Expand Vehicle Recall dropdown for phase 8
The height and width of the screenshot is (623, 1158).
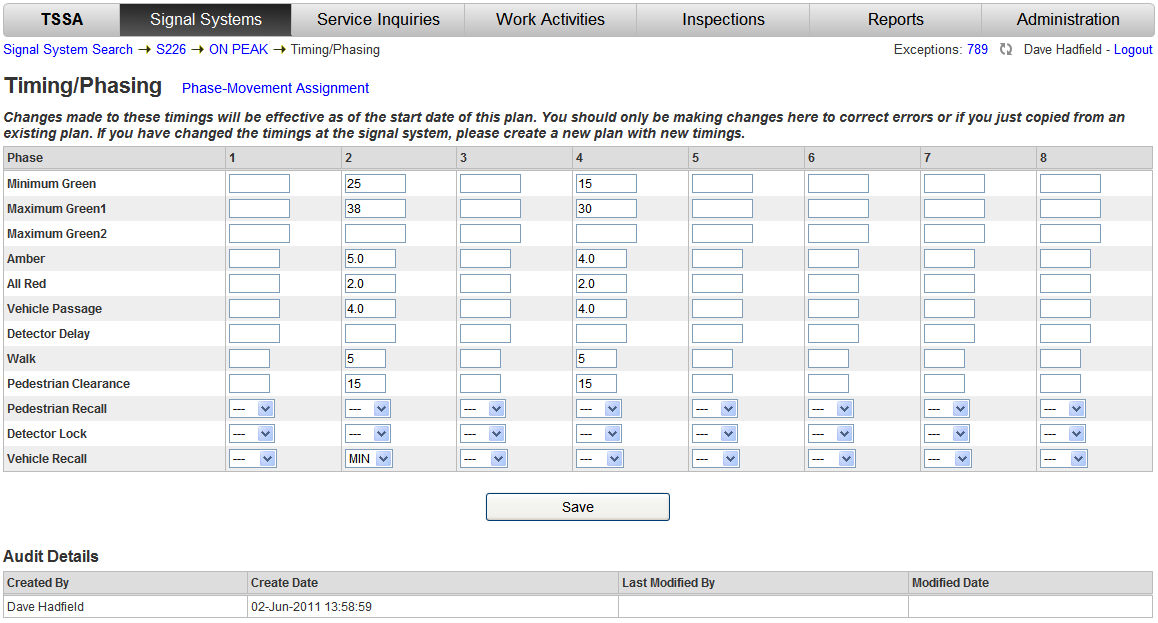pos(1063,459)
